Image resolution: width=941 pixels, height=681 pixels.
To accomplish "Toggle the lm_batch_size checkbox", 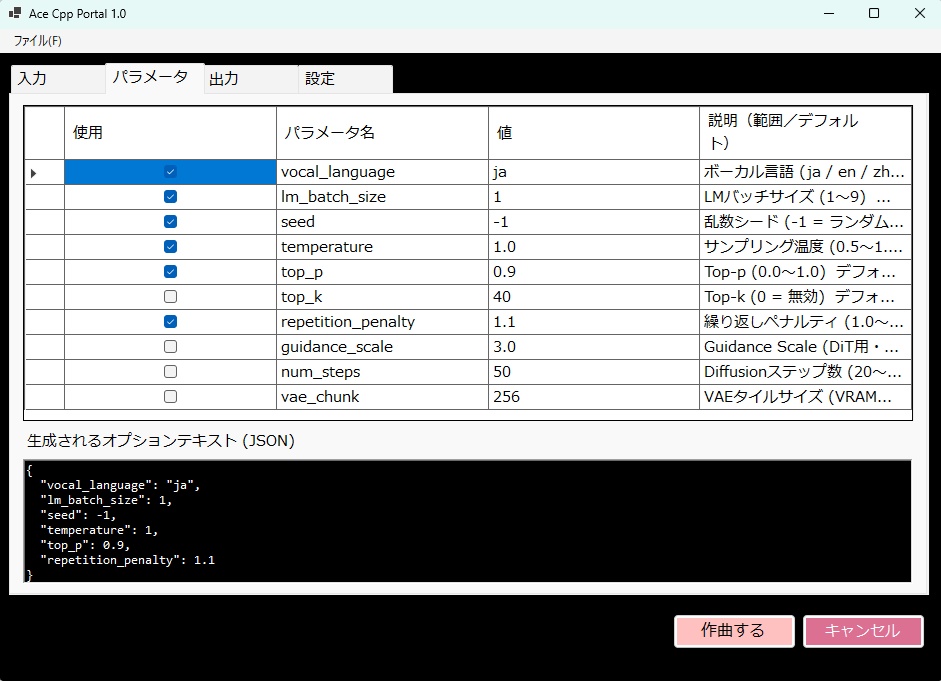I will click(x=170, y=197).
